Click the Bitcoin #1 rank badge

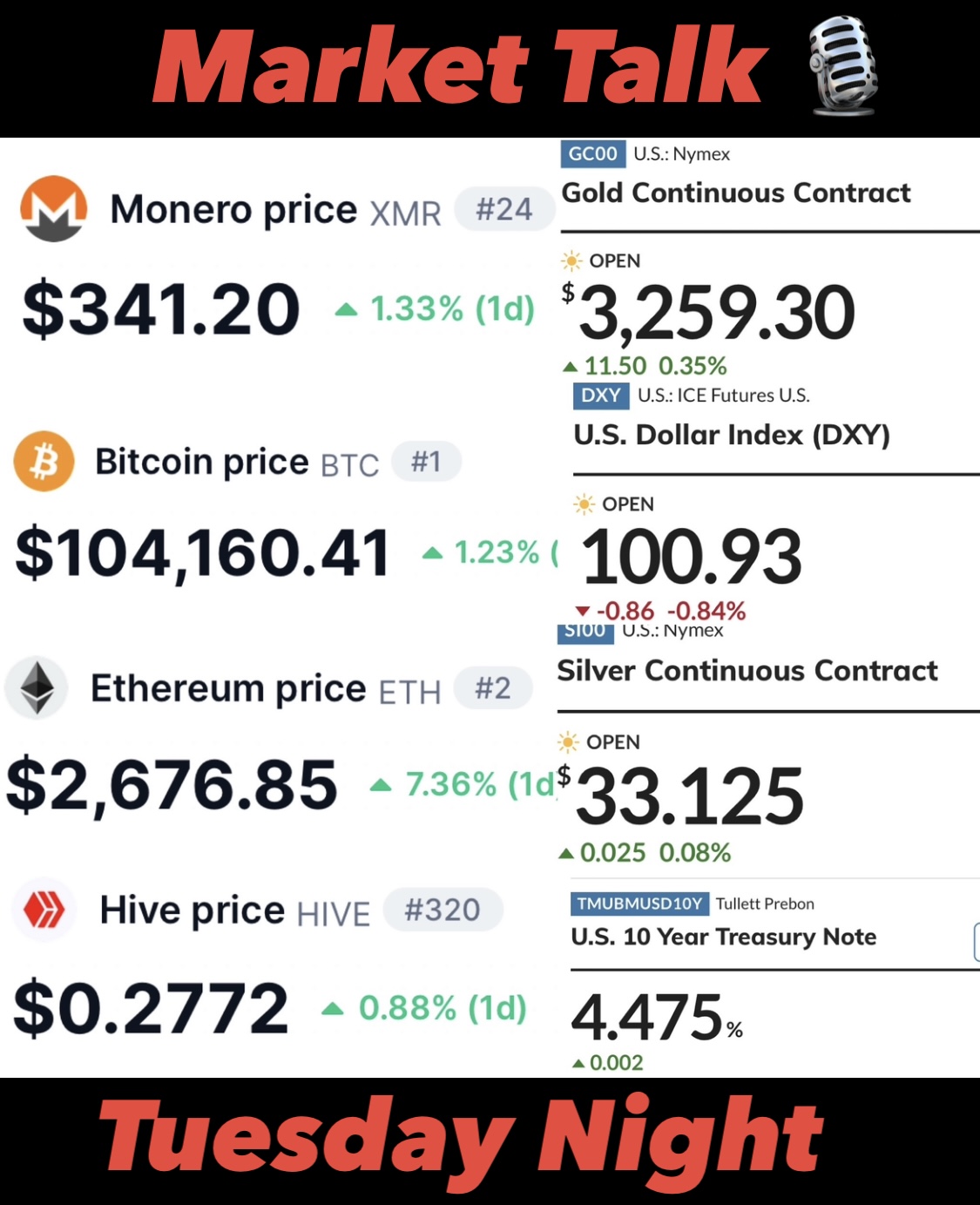click(426, 461)
